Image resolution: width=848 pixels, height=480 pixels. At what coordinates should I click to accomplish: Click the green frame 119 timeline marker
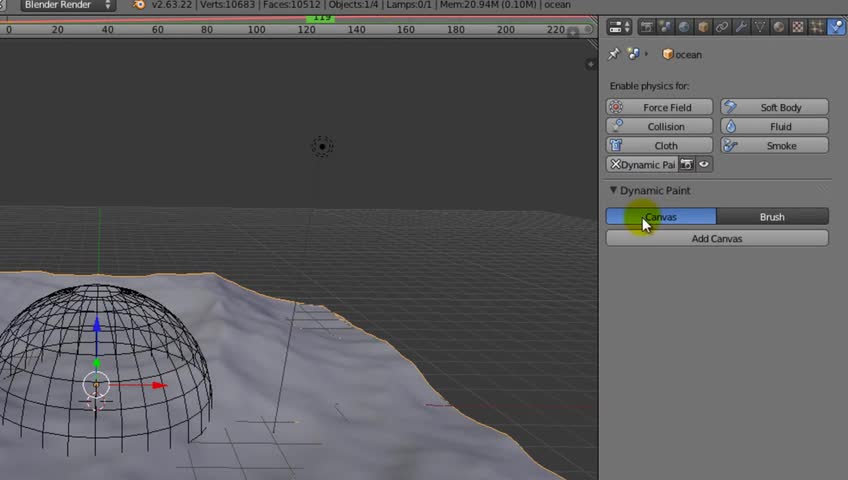tap(321, 18)
